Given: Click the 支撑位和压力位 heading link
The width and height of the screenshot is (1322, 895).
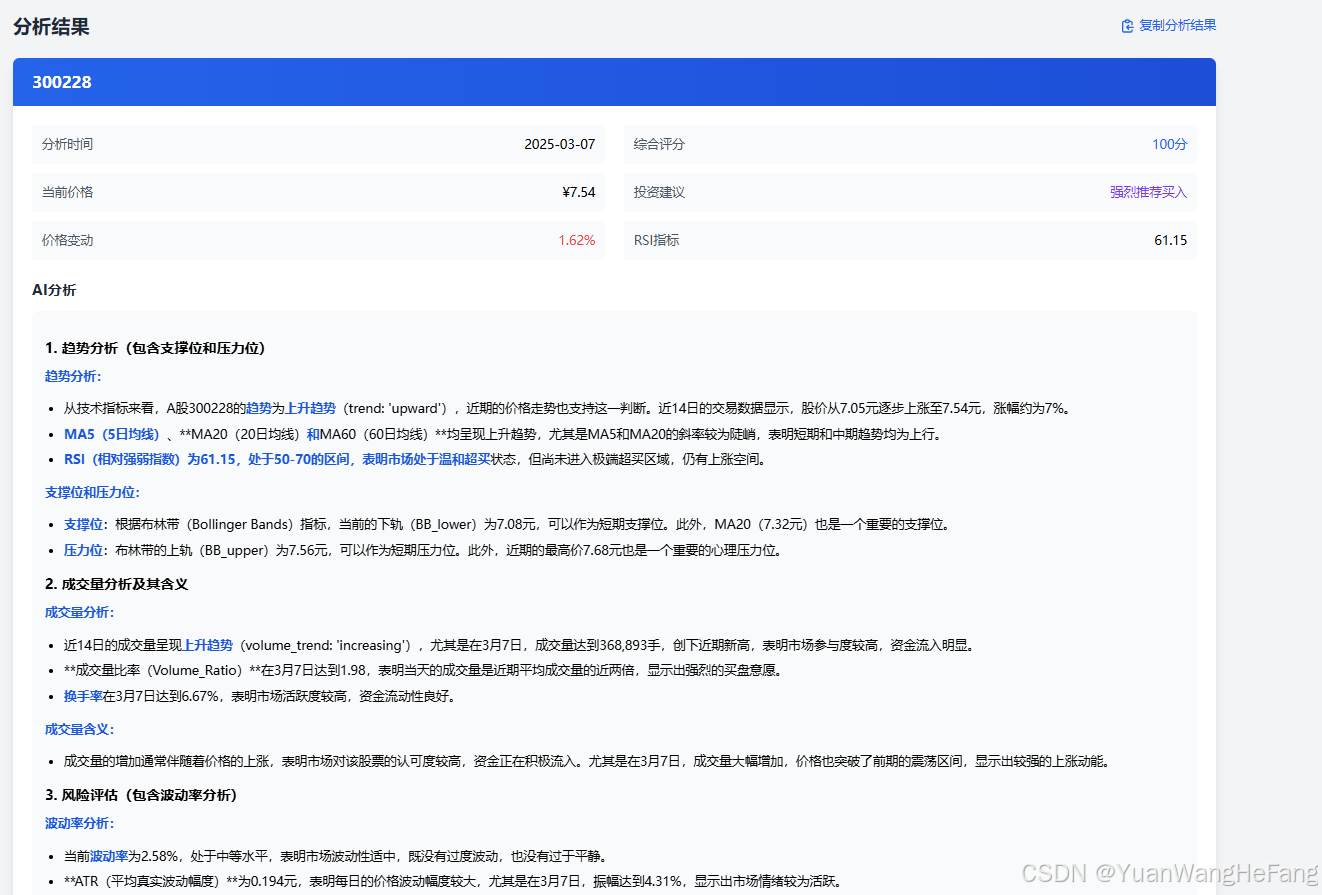Looking at the screenshot, I should (x=92, y=492).
